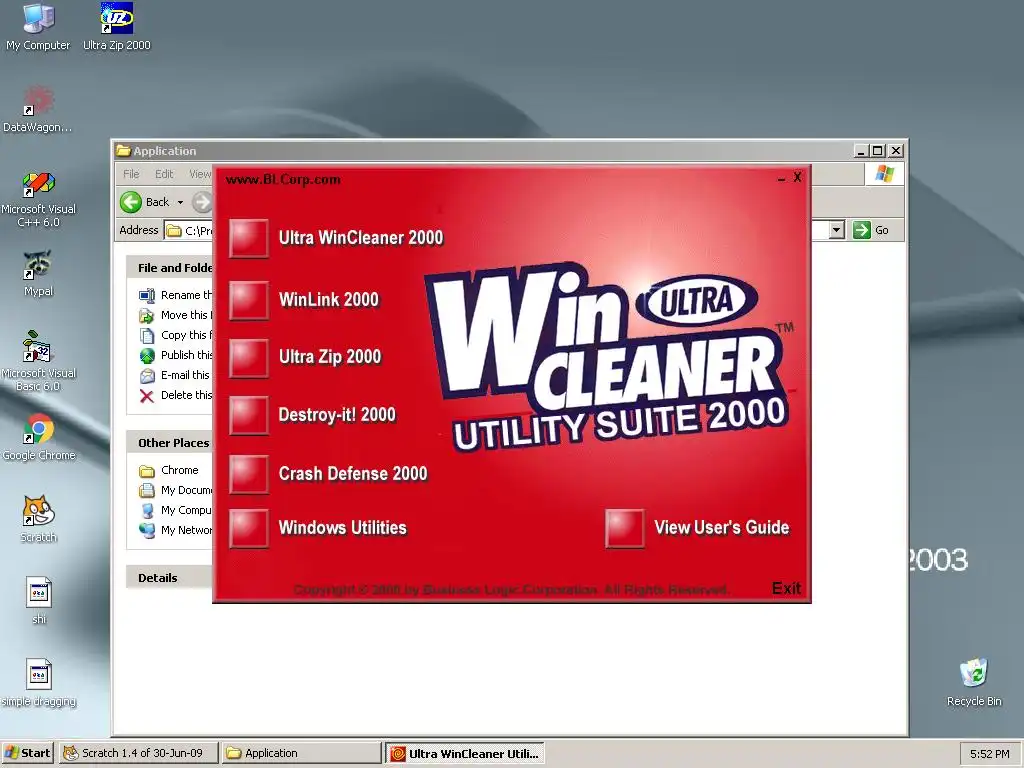Start Ultra Zip 2000 from suite launcher
The height and width of the screenshot is (768, 1024).
coord(249,358)
